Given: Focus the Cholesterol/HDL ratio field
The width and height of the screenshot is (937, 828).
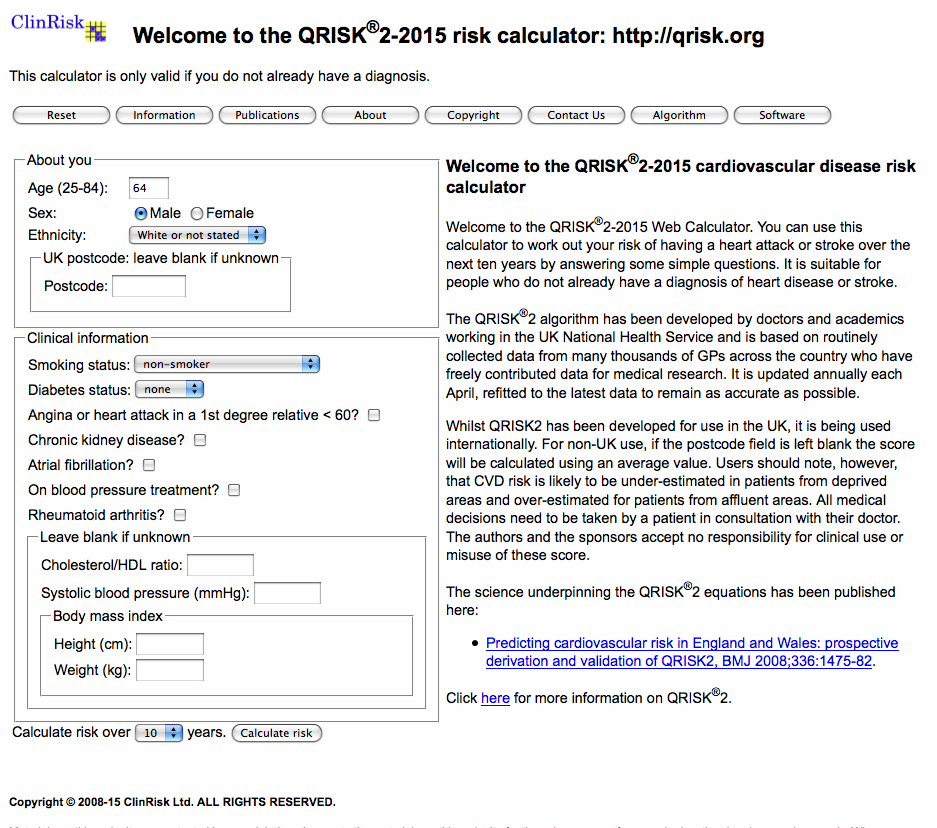Looking at the screenshot, I should click(x=220, y=565).
